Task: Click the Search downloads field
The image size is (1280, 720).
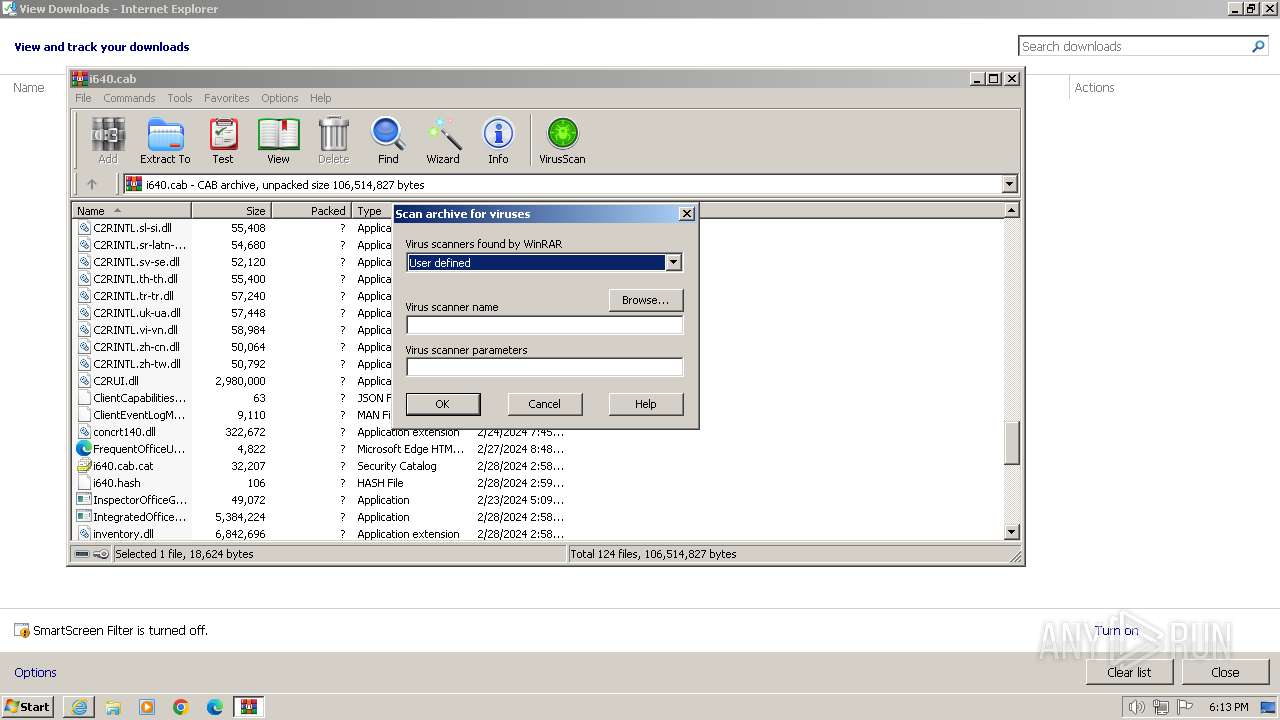Action: click(x=1134, y=46)
